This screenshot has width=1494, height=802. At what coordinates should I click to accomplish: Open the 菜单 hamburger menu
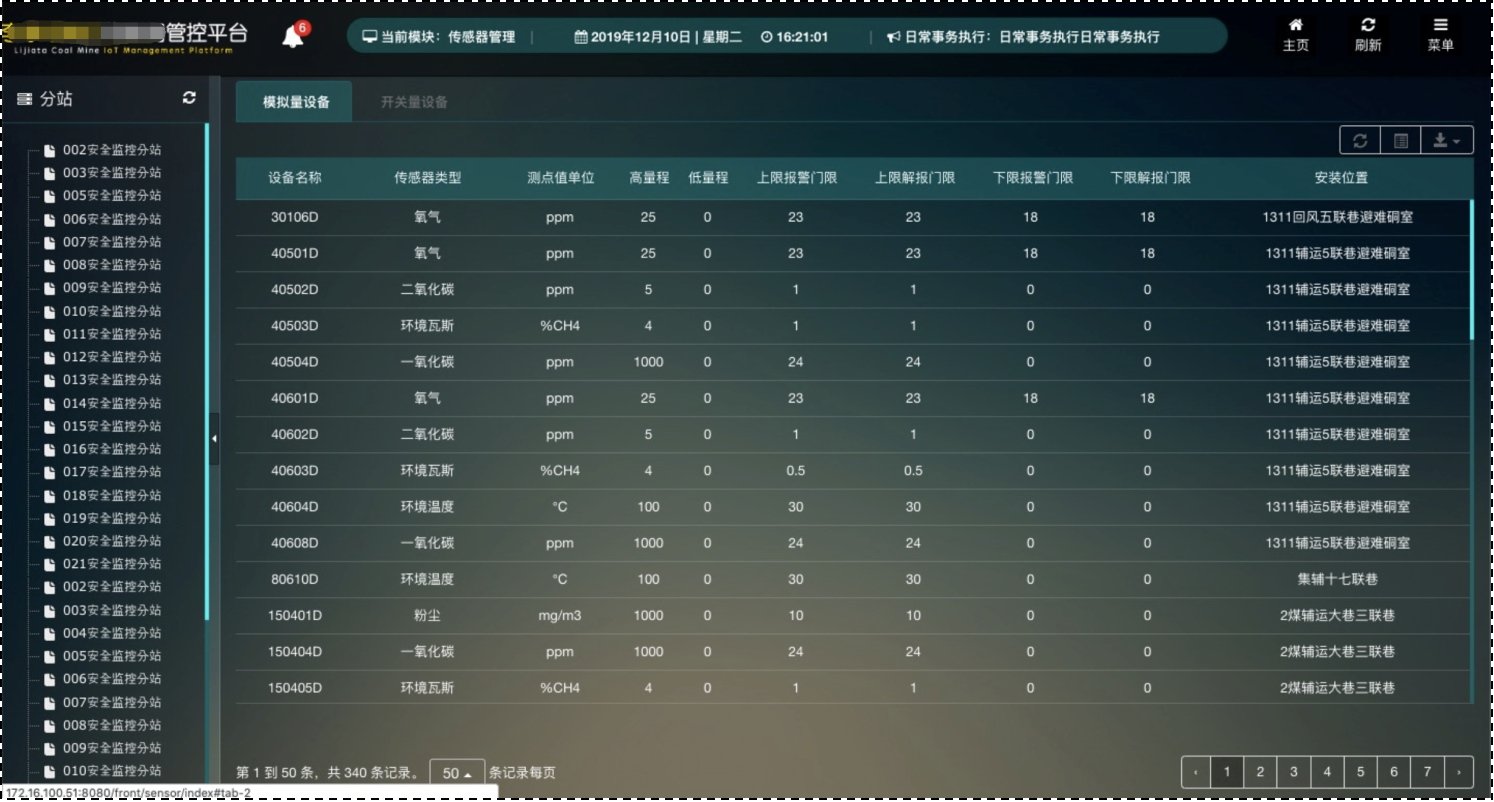[1440, 35]
